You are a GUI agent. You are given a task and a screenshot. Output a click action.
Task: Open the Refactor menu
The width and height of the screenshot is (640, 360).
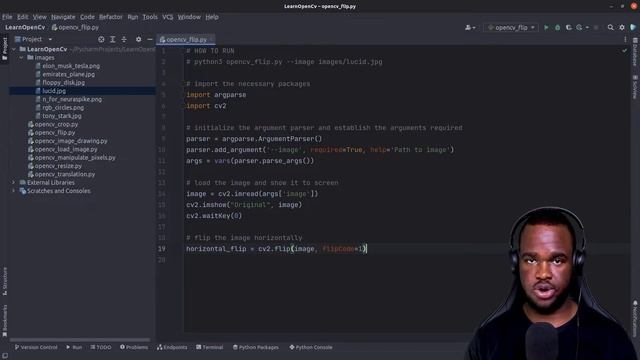[111, 17]
